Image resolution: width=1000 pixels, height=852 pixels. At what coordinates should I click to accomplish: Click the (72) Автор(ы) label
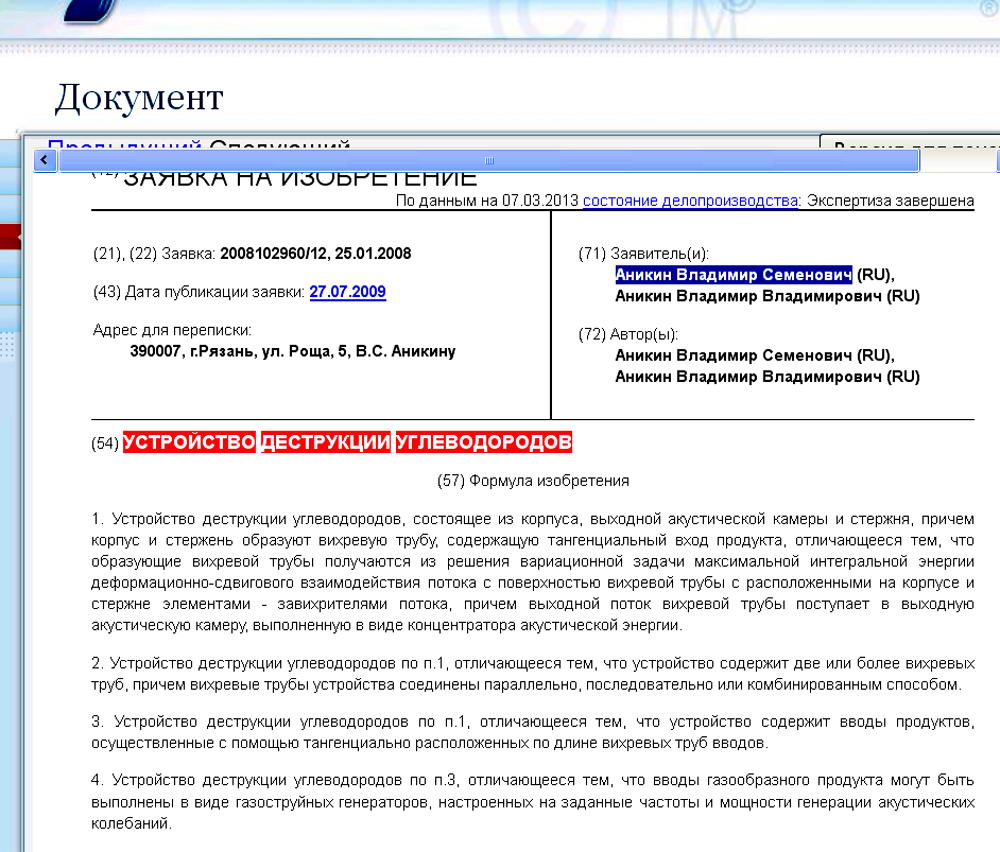[628, 334]
